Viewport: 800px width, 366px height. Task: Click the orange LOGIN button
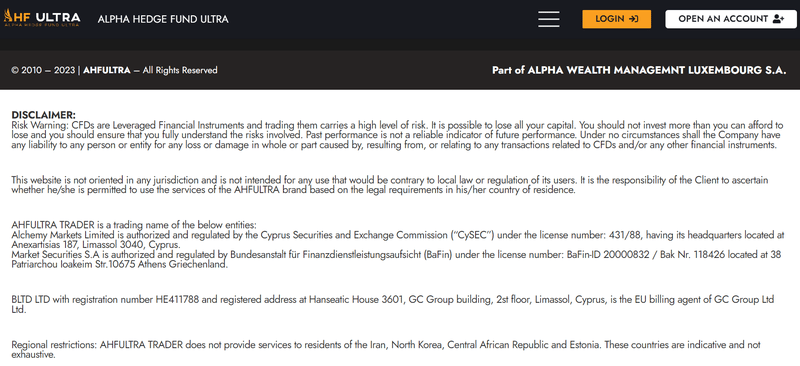pyautogui.click(x=616, y=19)
